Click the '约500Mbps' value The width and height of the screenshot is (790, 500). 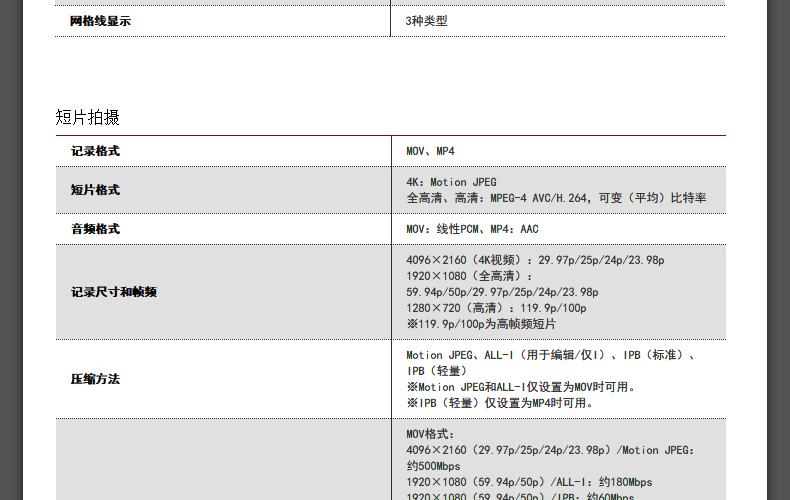pyautogui.click(x=433, y=466)
